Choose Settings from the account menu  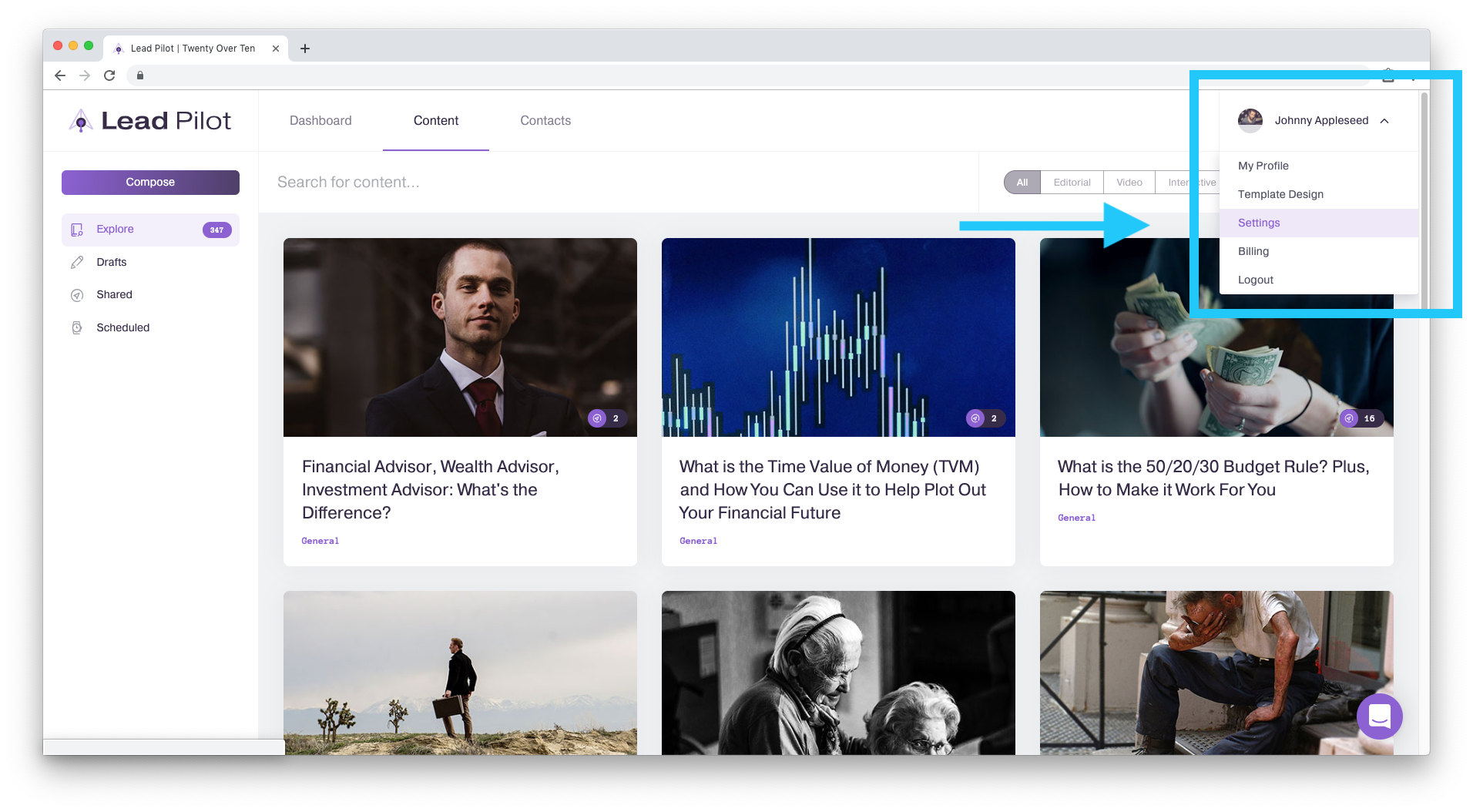coord(1259,223)
